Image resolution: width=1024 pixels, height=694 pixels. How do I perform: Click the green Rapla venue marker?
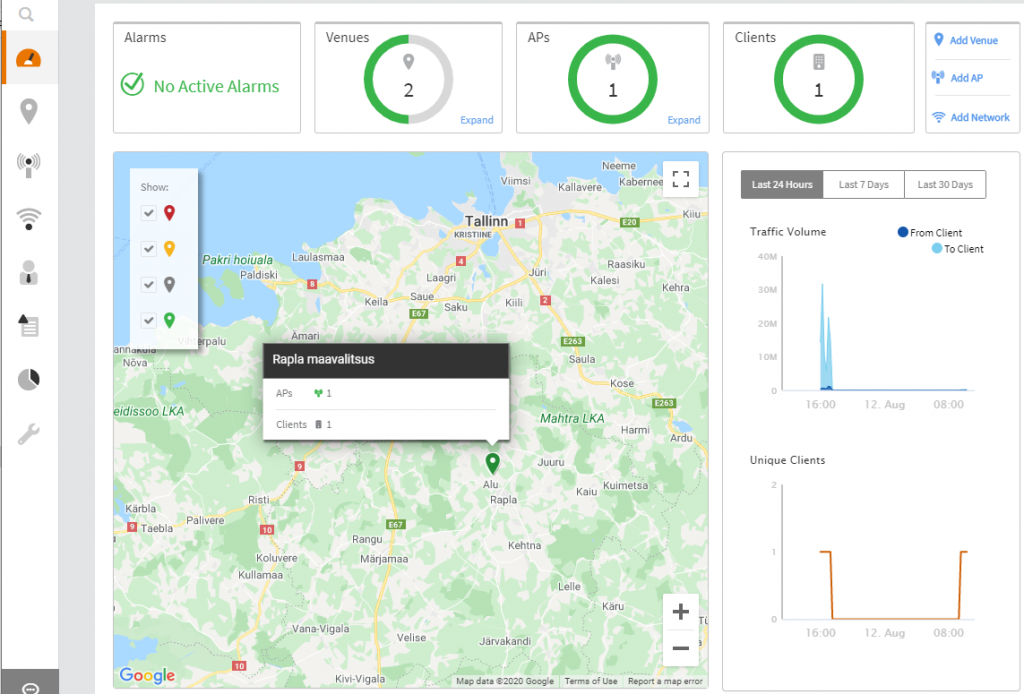tap(491, 462)
